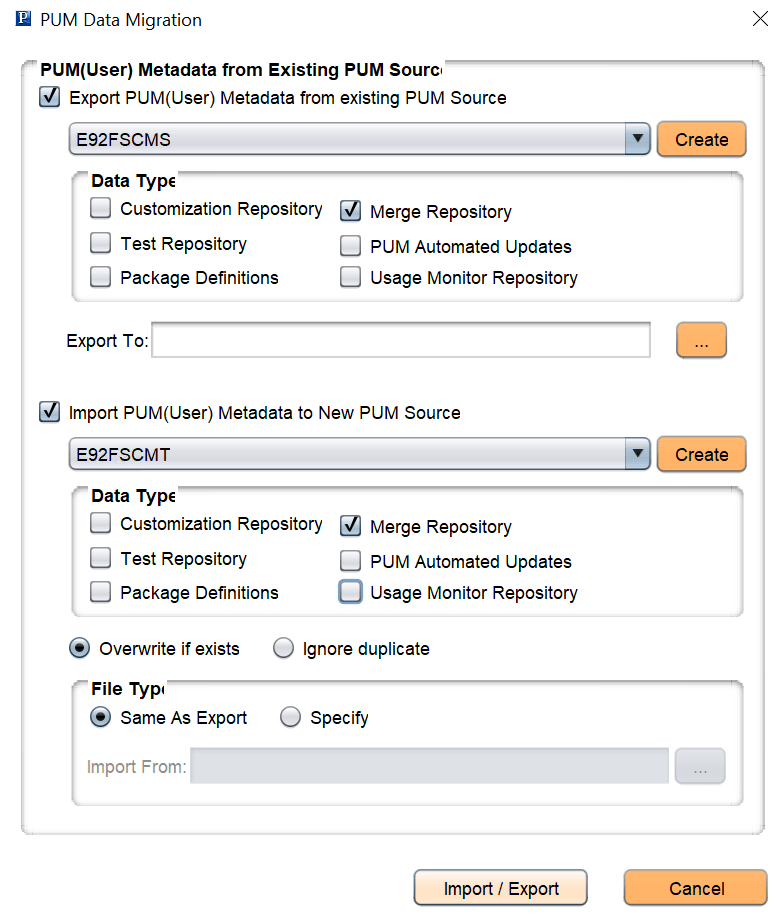780x917 pixels.
Task: Enable Customization Repository in export Data Types
Action: coord(100,208)
